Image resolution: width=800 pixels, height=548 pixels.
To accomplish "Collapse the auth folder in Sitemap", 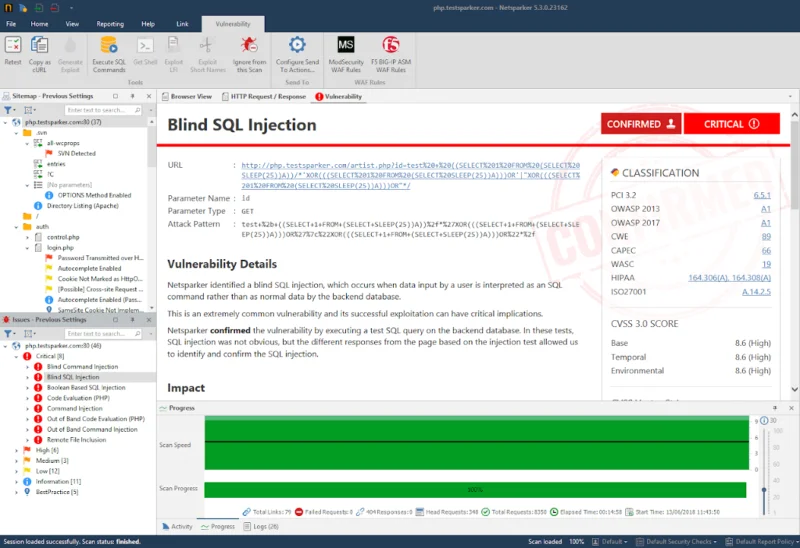I will tap(16, 227).
